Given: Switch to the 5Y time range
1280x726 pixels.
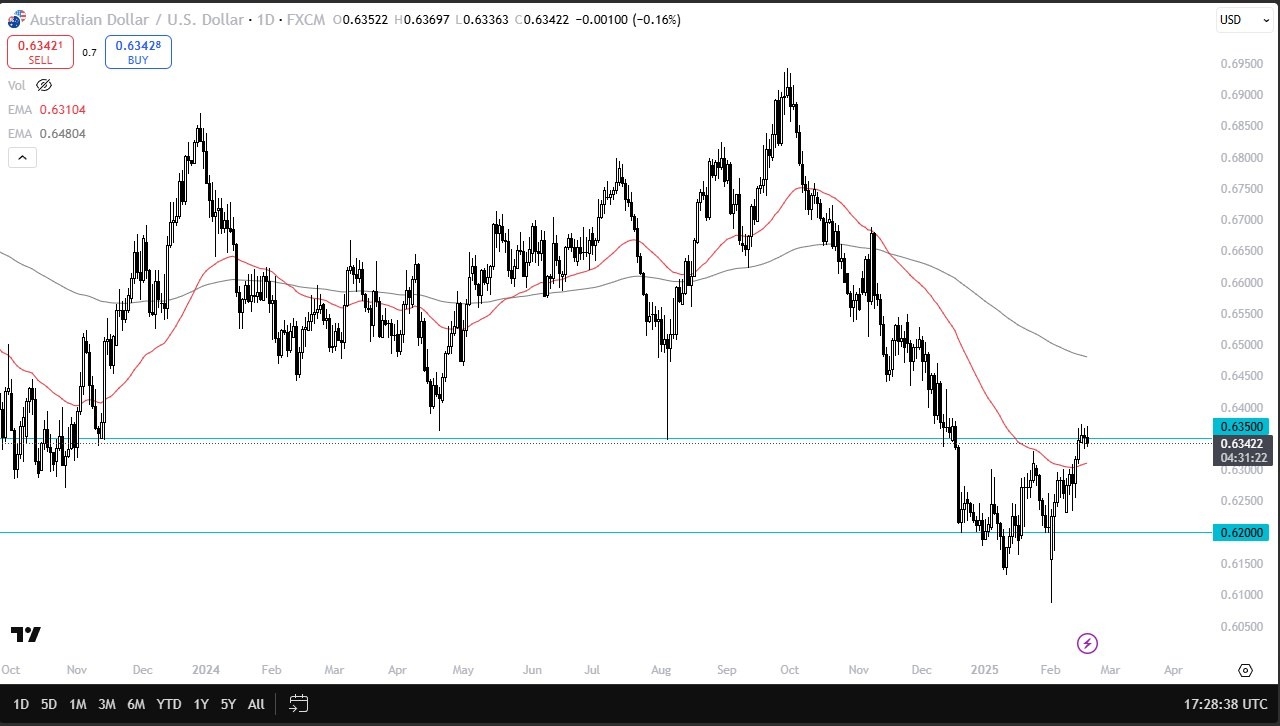Looking at the screenshot, I should [x=228, y=704].
